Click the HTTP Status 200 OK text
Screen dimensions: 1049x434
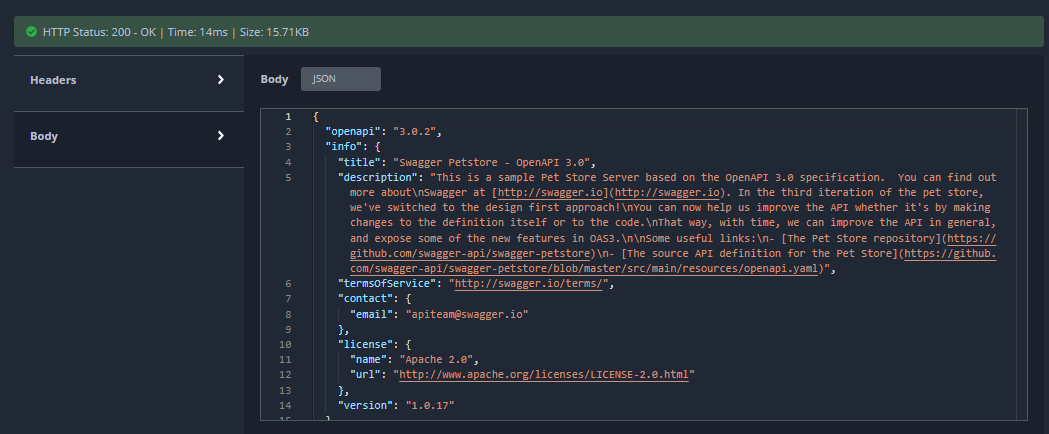99,32
